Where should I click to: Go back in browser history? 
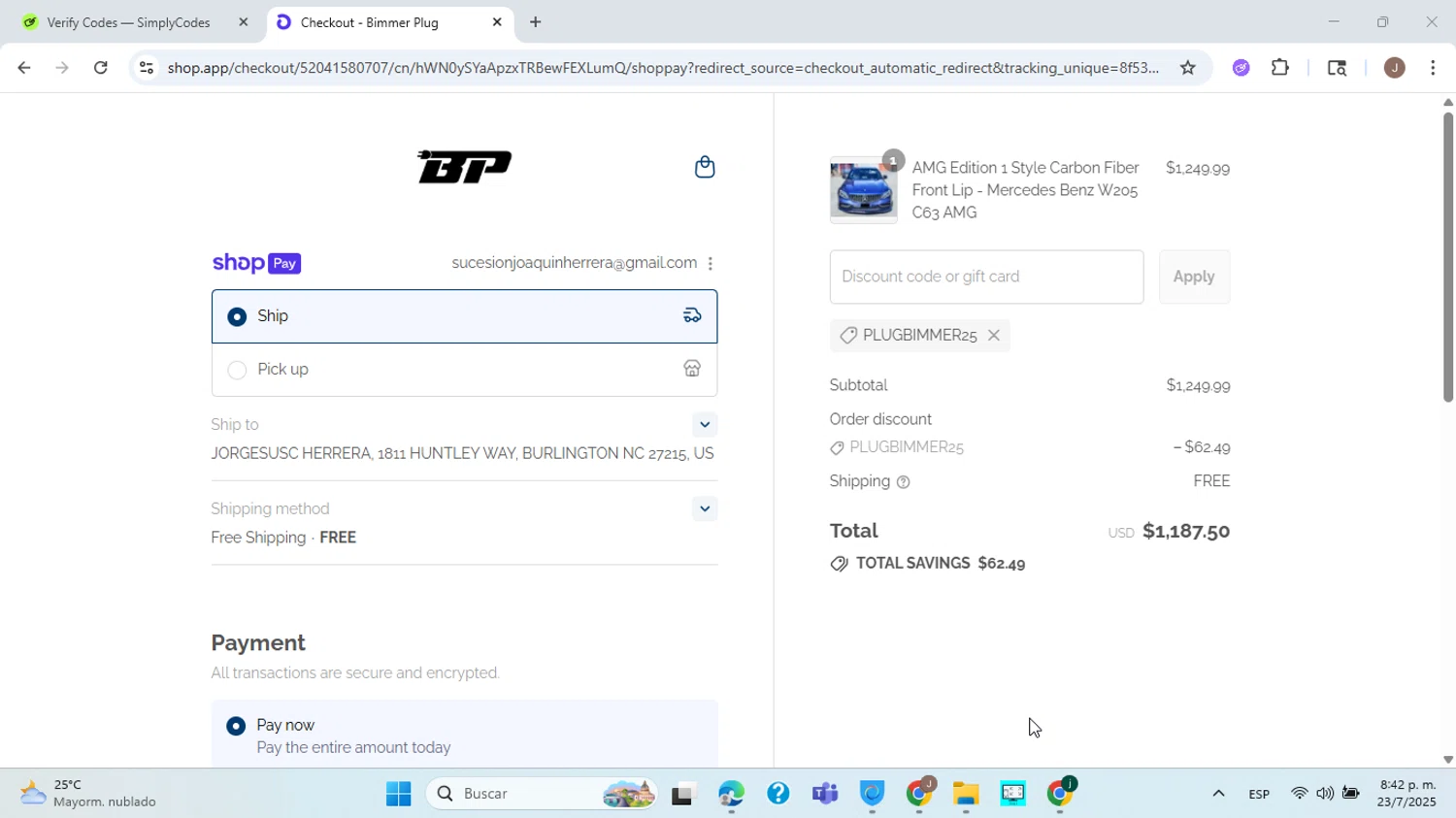point(23,68)
